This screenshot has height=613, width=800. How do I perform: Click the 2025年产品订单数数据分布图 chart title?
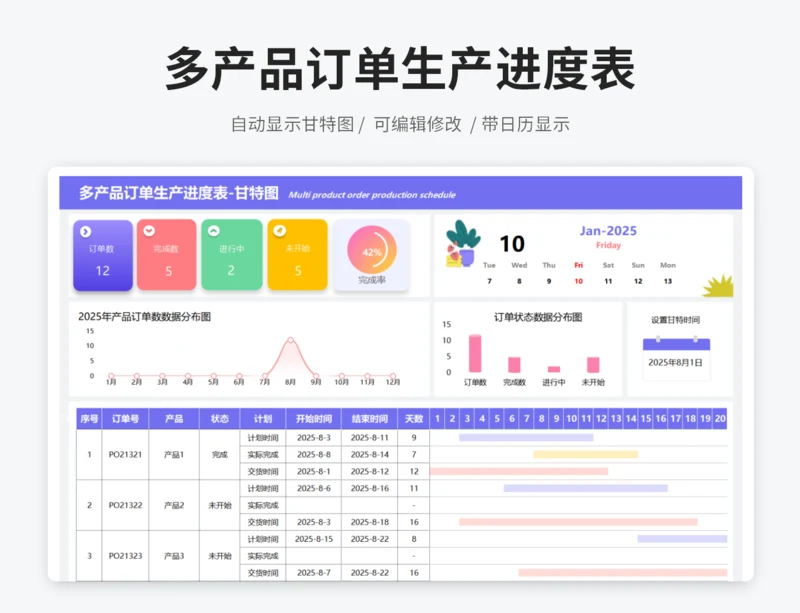tap(144, 316)
